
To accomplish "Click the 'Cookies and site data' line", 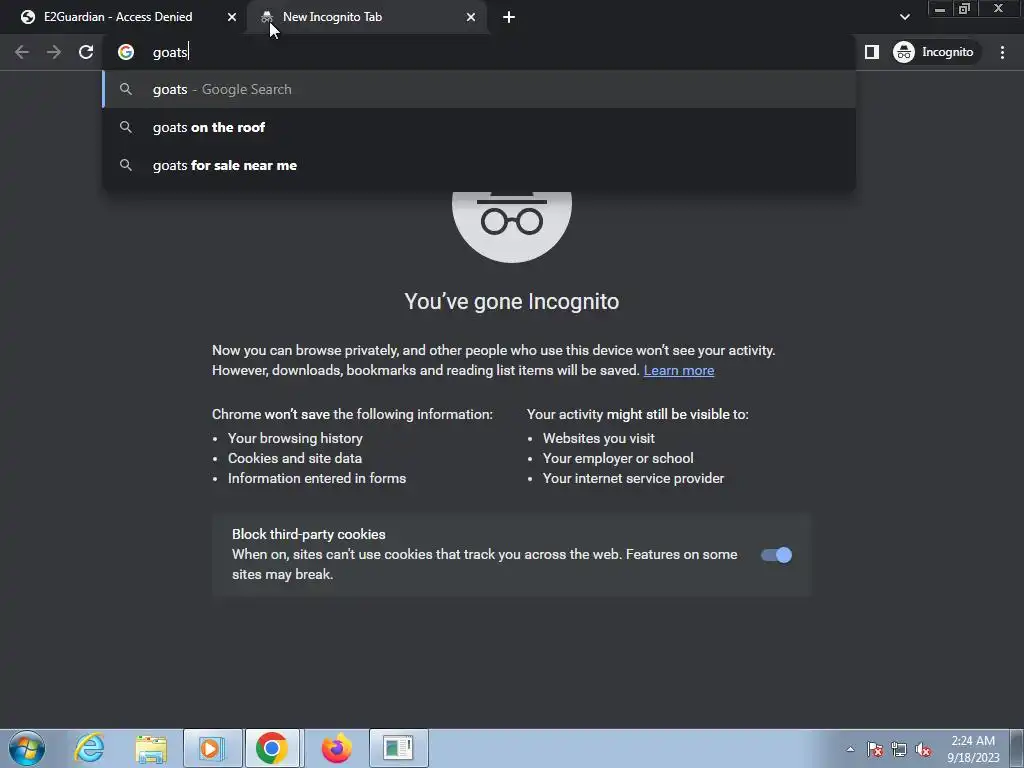I will 295,458.
